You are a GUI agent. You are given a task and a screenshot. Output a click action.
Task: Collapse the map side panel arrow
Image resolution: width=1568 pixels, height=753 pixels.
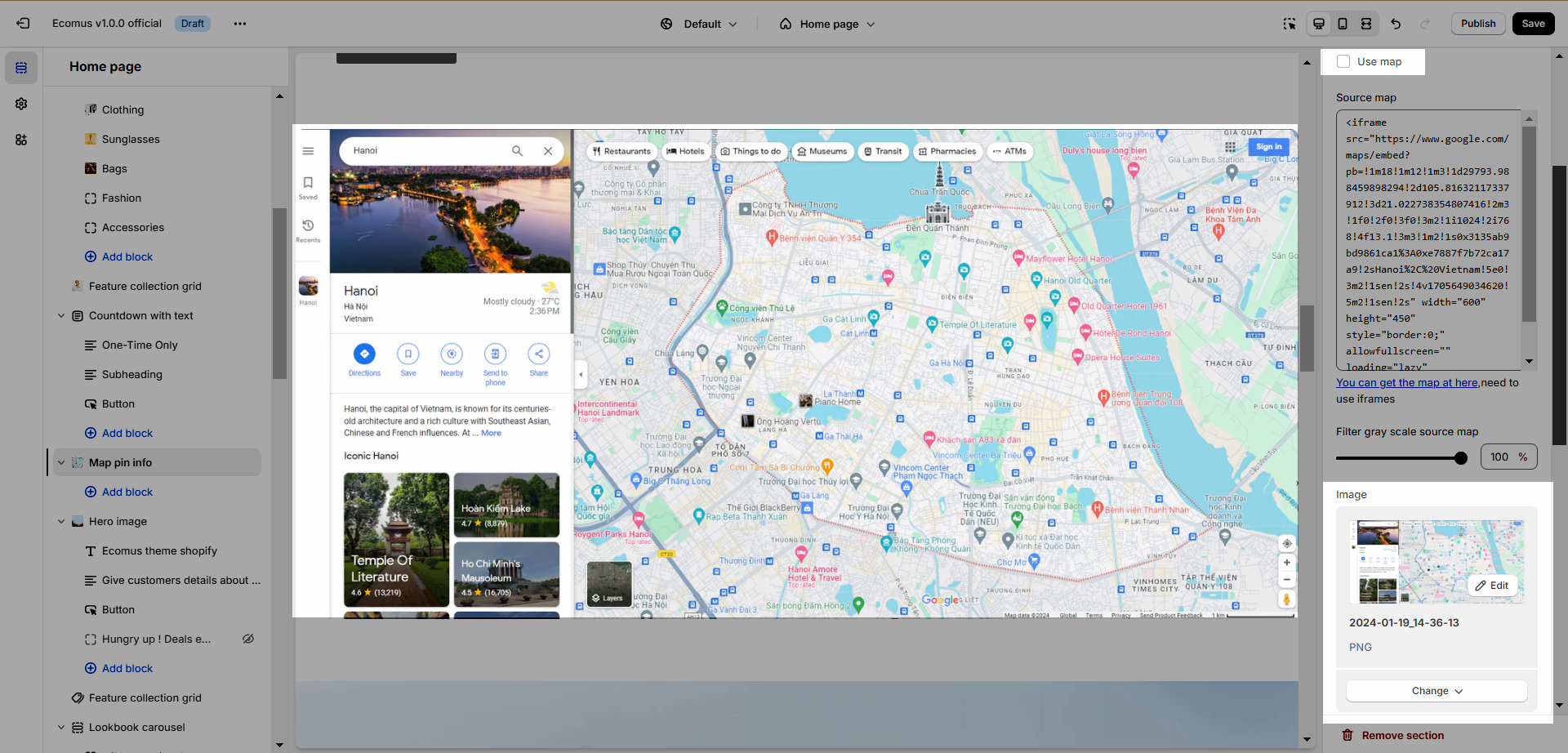point(581,375)
